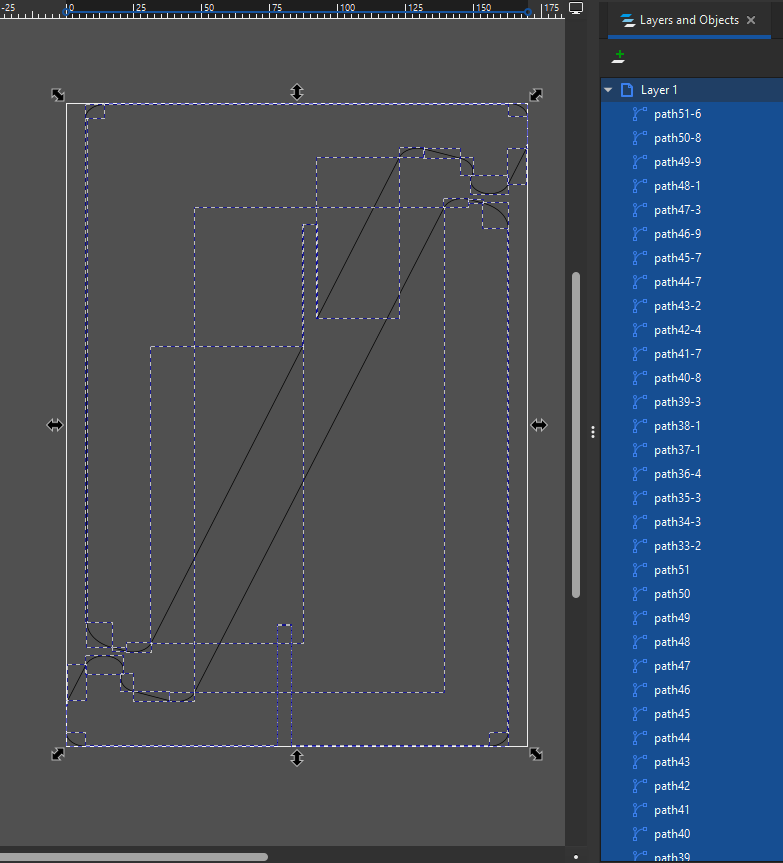Select path45-7 in the objects list
Viewport: 783px width, 863px height.
point(677,258)
